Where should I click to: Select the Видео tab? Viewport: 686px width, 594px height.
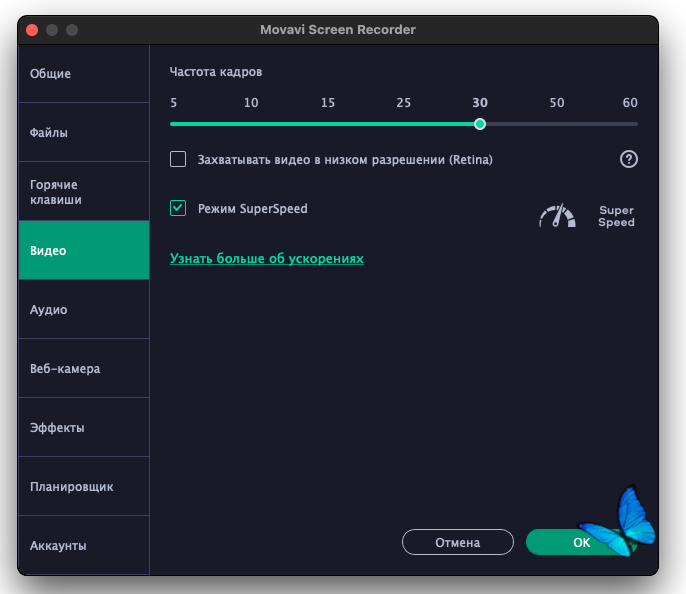pos(84,250)
